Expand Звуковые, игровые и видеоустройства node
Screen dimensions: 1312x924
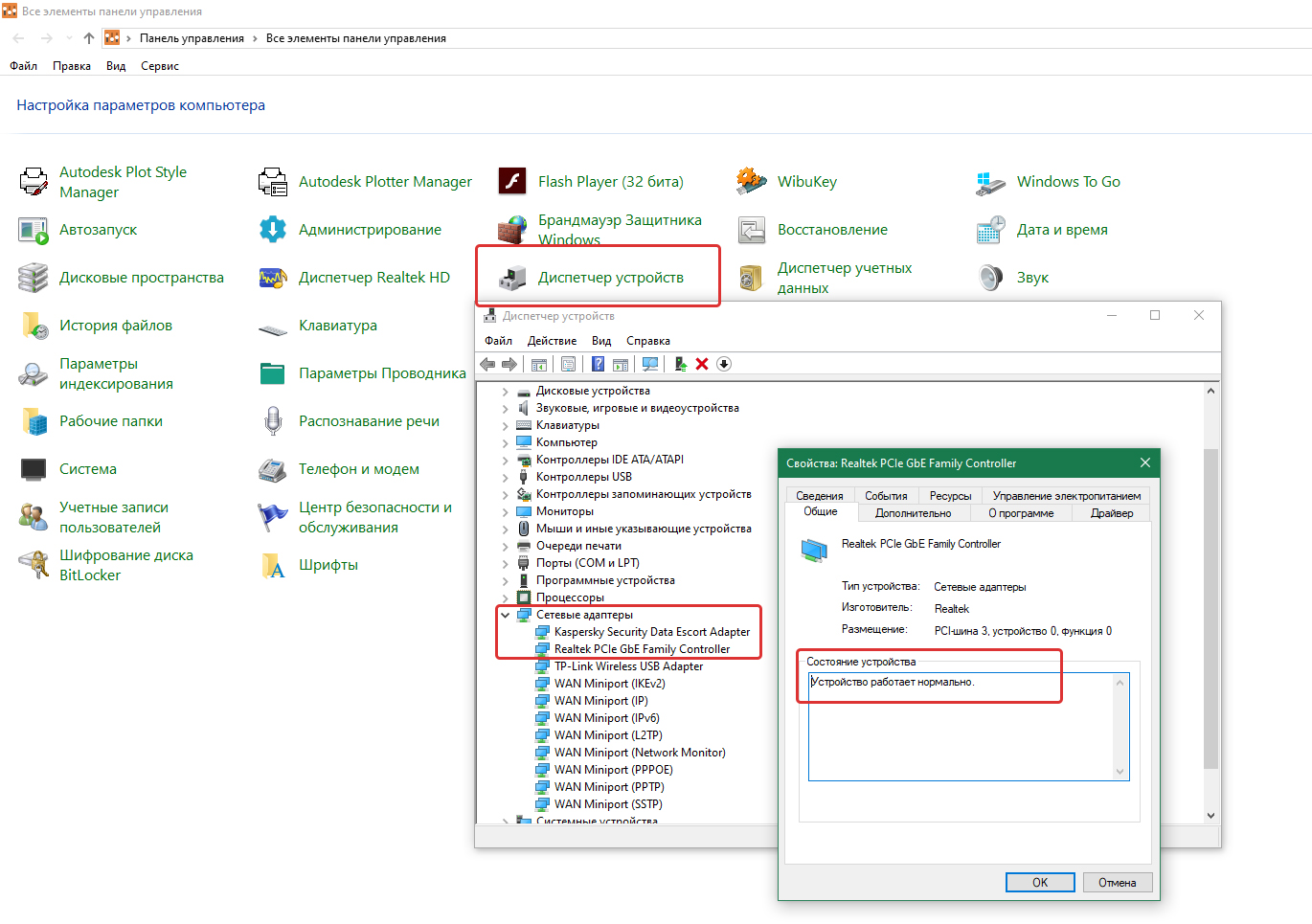[505, 408]
